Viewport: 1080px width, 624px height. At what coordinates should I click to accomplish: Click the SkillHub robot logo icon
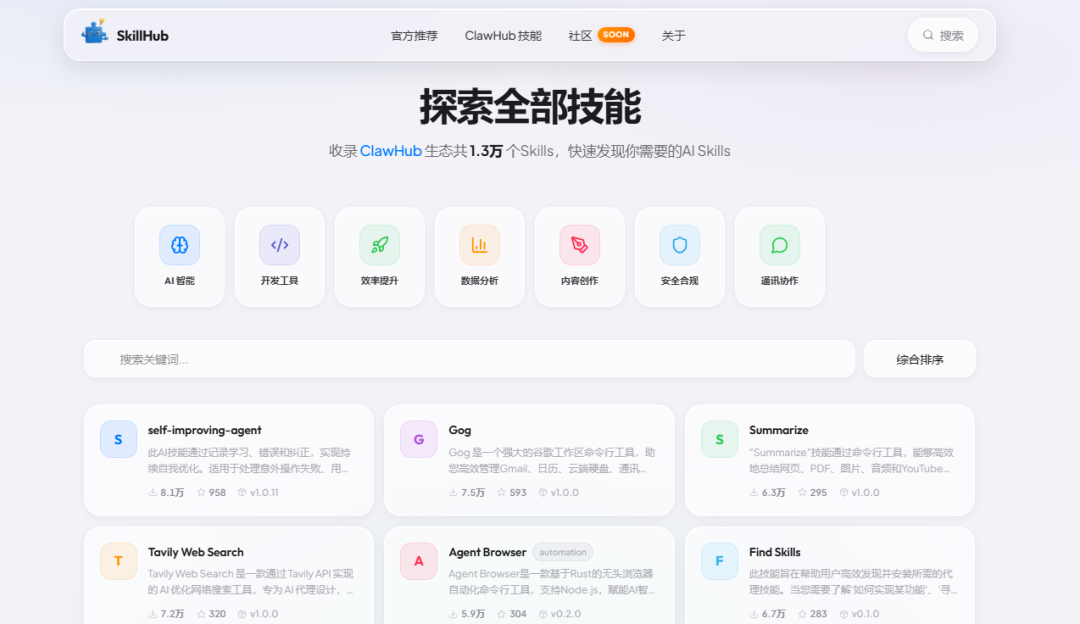click(94, 32)
